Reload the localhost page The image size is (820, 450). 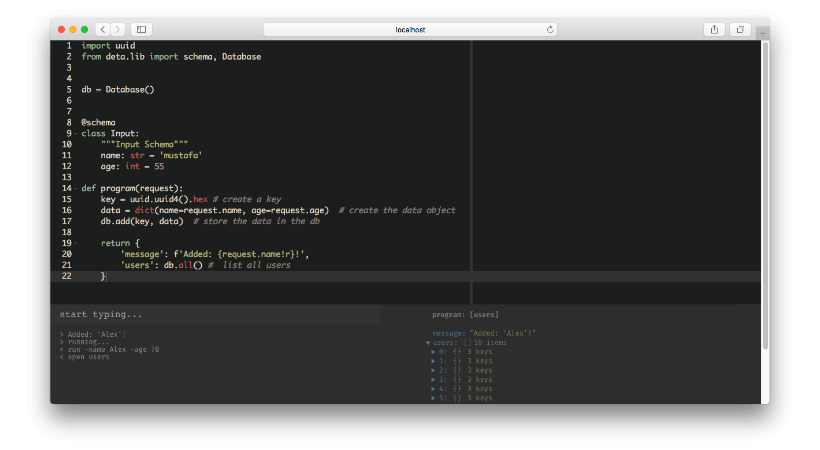tap(550, 29)
